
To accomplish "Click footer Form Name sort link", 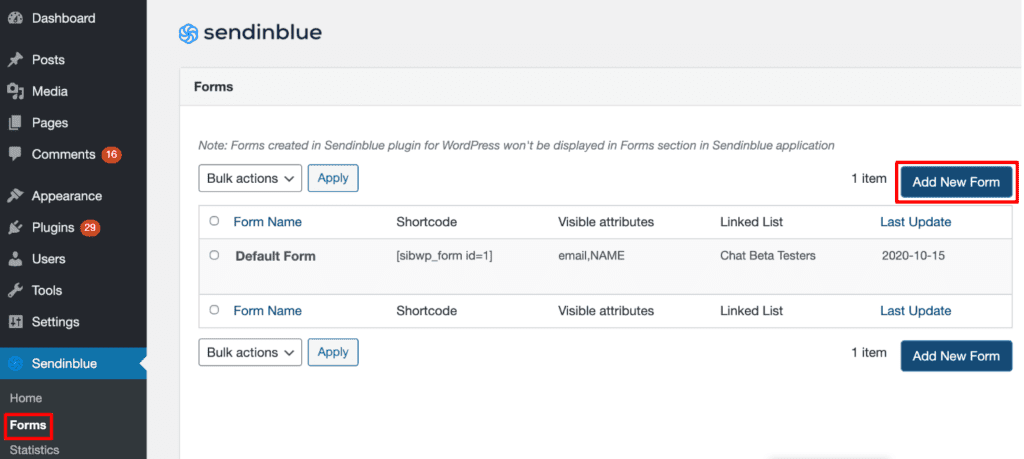I will pos(268,311).
